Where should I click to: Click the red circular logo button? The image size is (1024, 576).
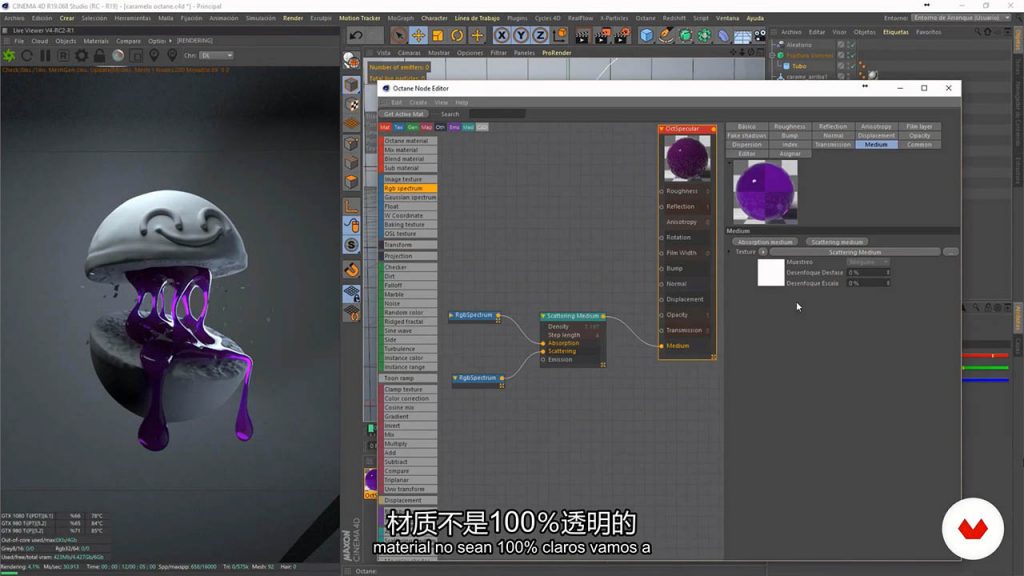pos(972,528)
